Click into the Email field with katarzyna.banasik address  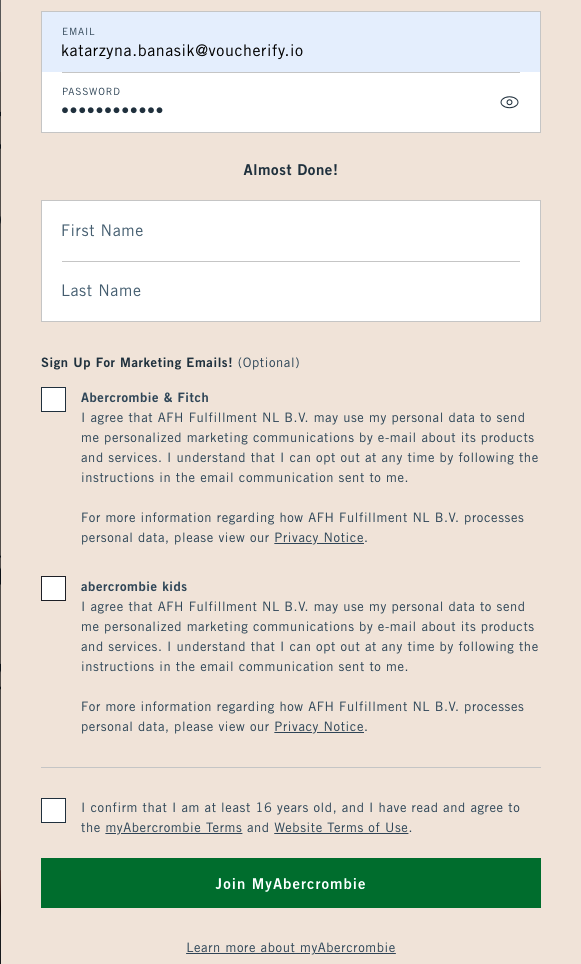[x=291, y=42]
